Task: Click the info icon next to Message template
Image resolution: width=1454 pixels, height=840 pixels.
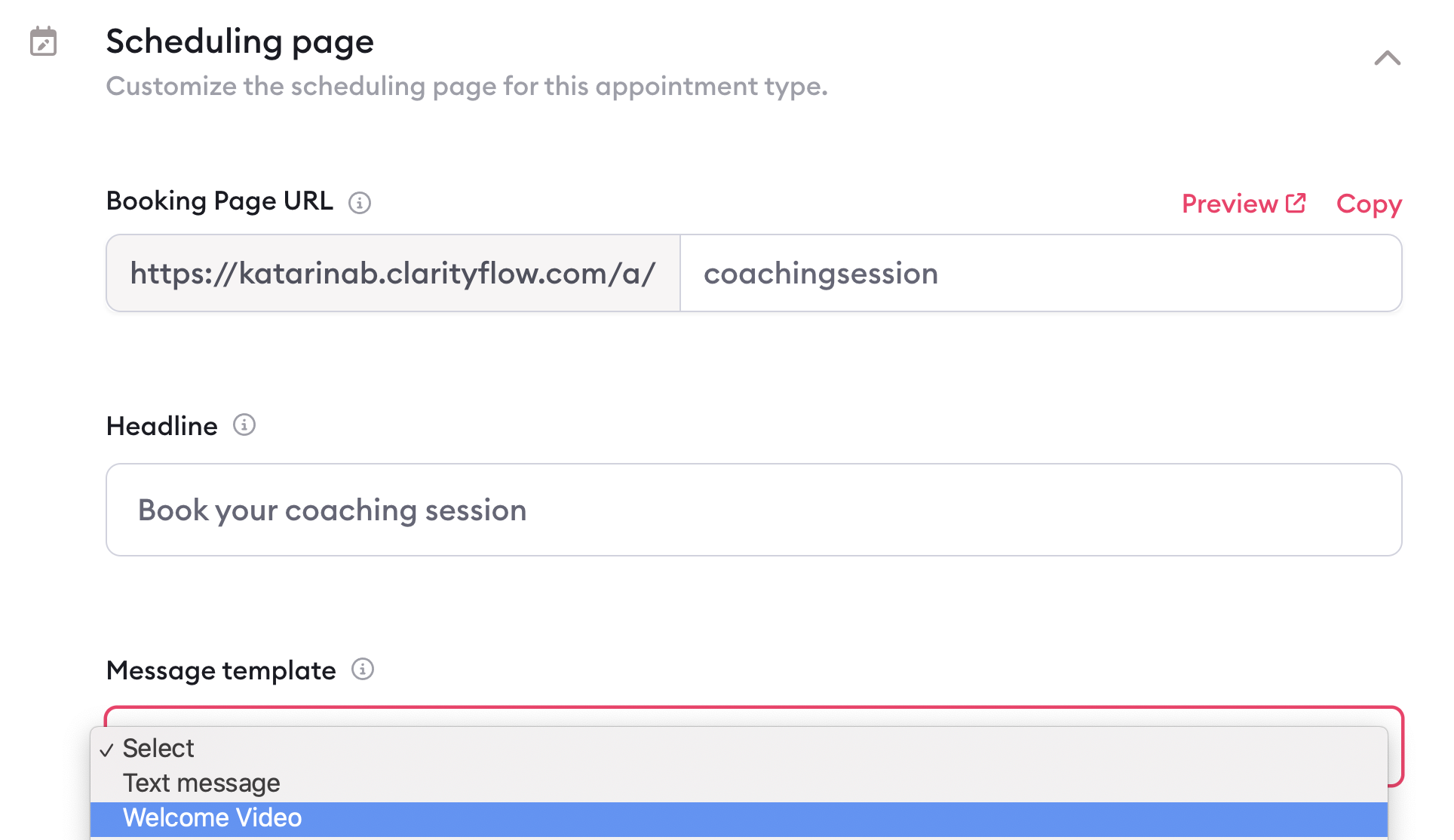Action: (x=363, y=669)
